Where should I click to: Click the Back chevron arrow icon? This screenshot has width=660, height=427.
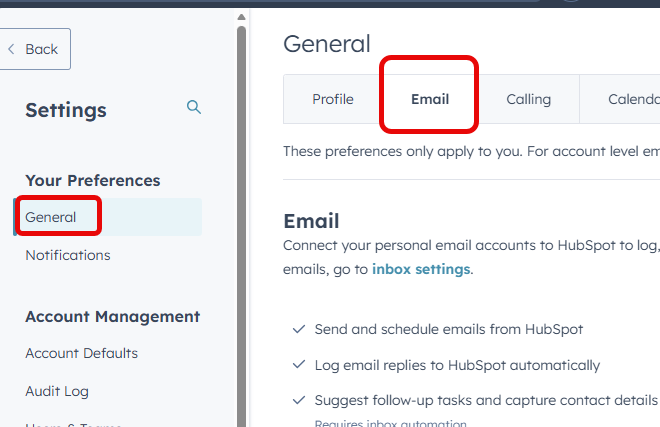[11, 49]
